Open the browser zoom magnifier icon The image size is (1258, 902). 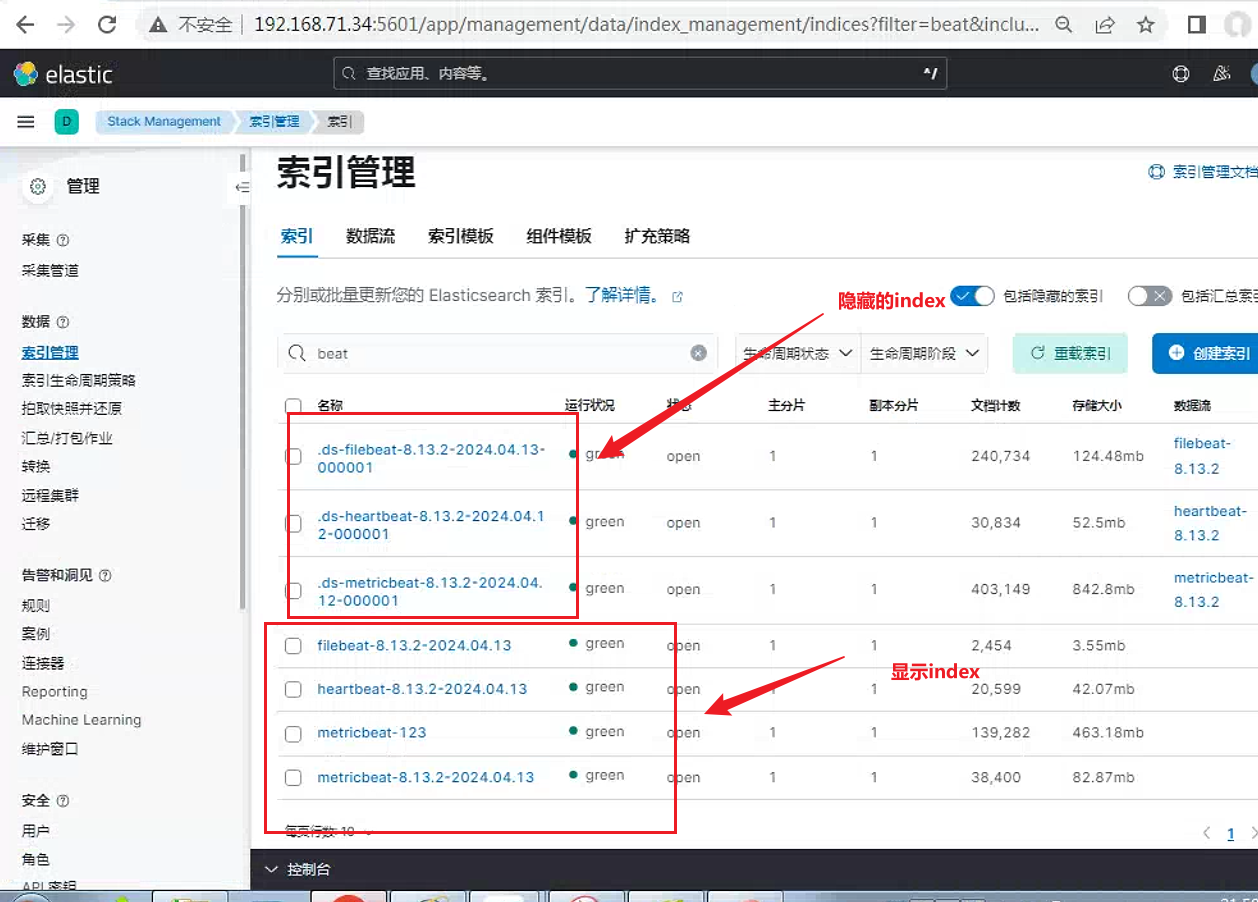click(x=1064, y=25)
